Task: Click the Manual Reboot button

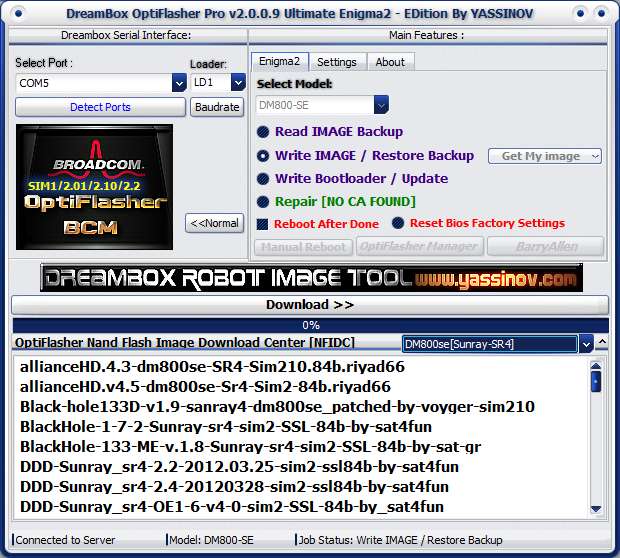Action: click(x=304, y=247)
